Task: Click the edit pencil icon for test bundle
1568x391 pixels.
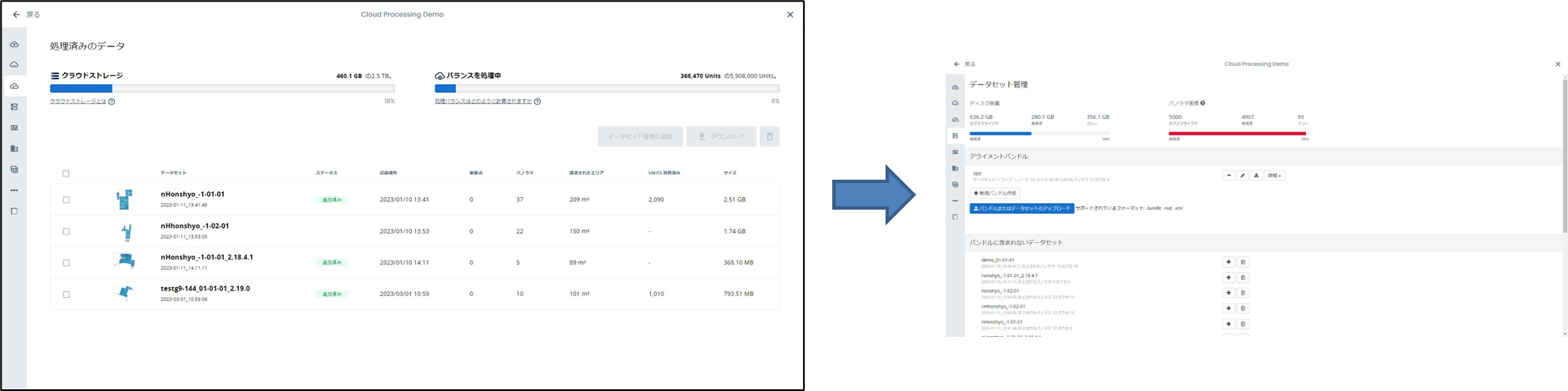Action: [1243, 176]
